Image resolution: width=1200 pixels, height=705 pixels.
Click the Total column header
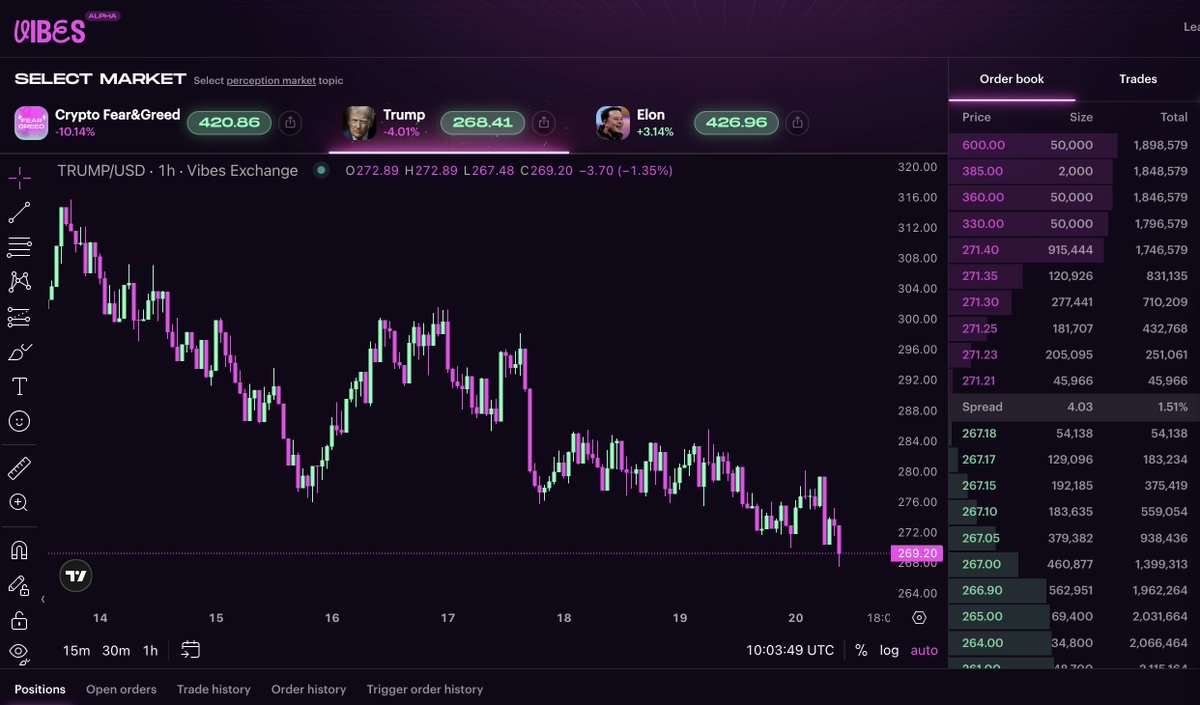pyautogui.click(x=1174, y=117)
